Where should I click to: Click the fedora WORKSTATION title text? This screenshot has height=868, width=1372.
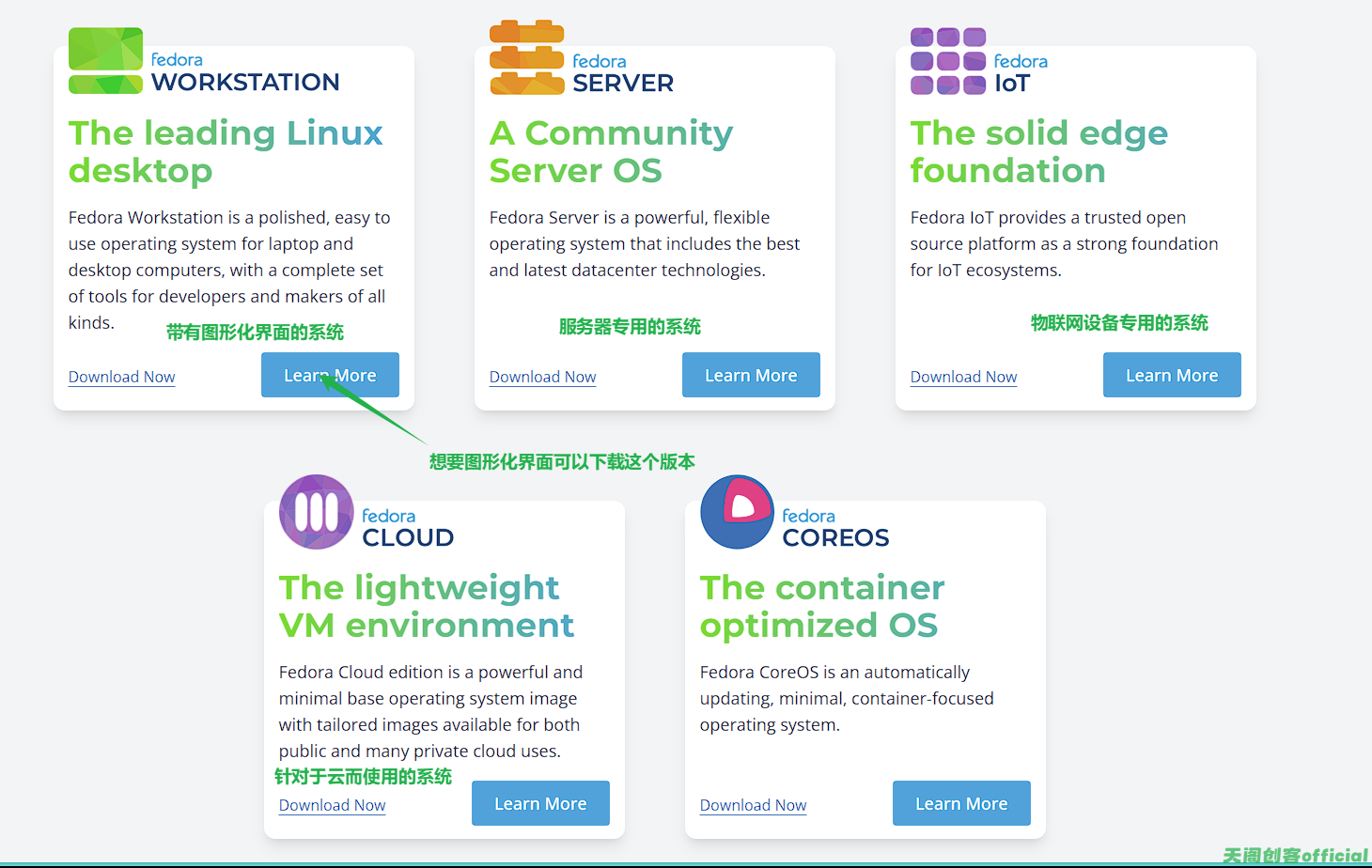[x=245, y=72]
